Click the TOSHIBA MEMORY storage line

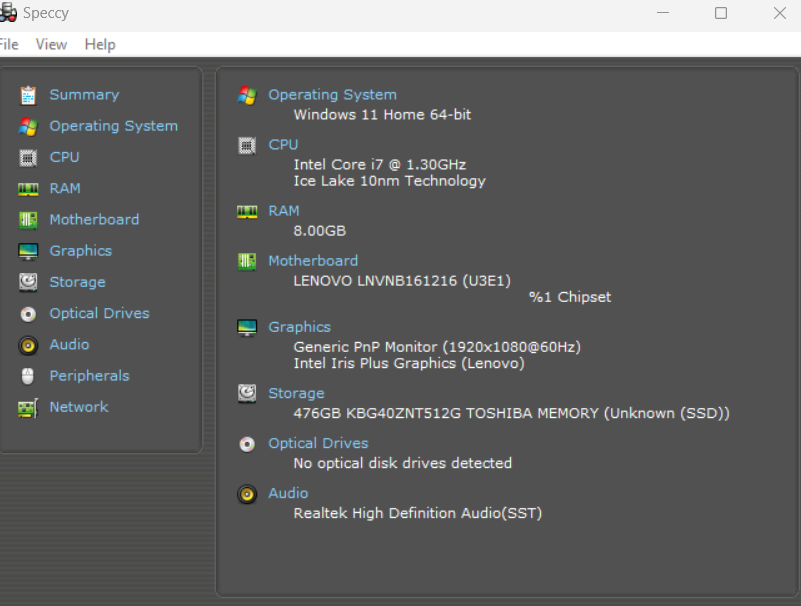pos(511,413)
